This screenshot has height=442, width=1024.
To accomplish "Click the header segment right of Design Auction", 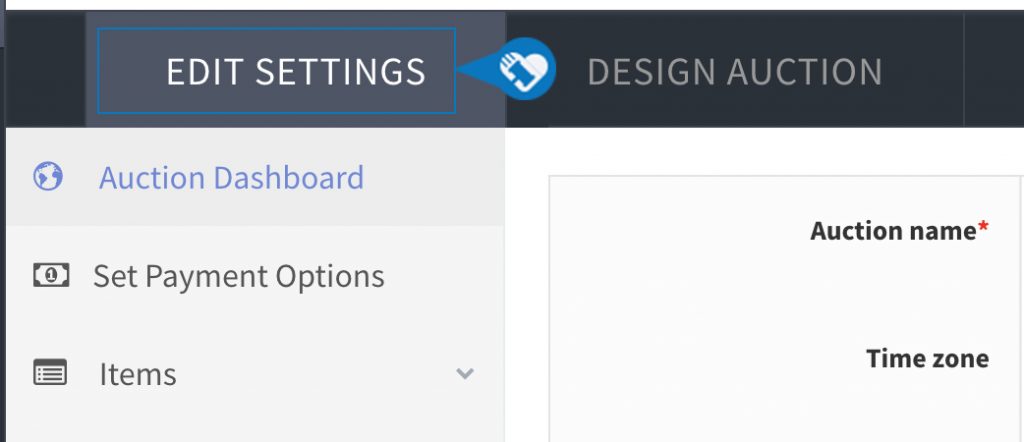I will tap(994, 69).
